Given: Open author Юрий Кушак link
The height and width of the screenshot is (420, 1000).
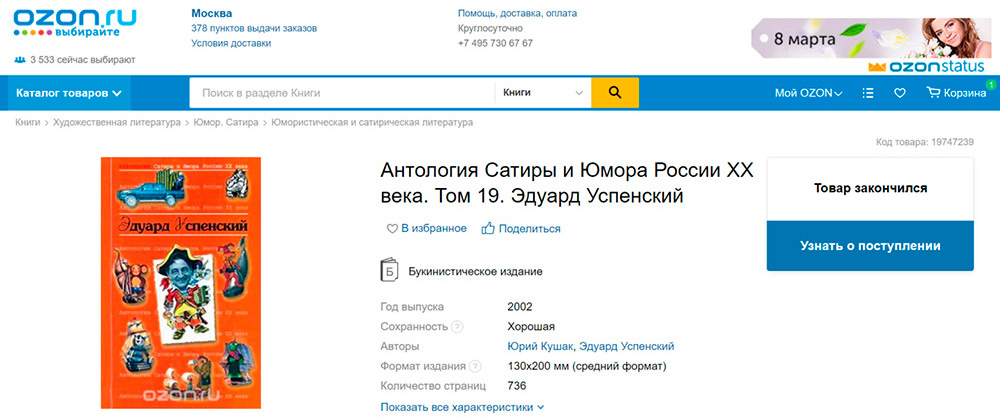Looking at the screenshot, I should 541,346.
